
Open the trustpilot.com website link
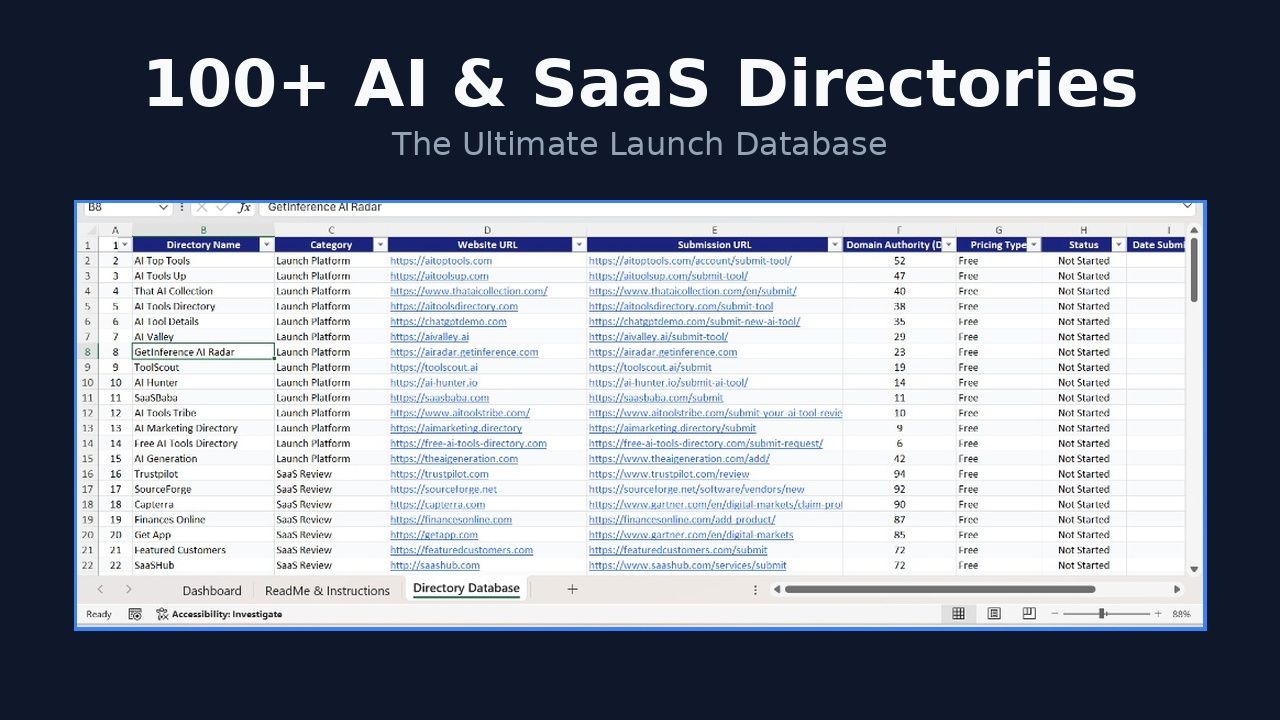click(x=439, y=474)
